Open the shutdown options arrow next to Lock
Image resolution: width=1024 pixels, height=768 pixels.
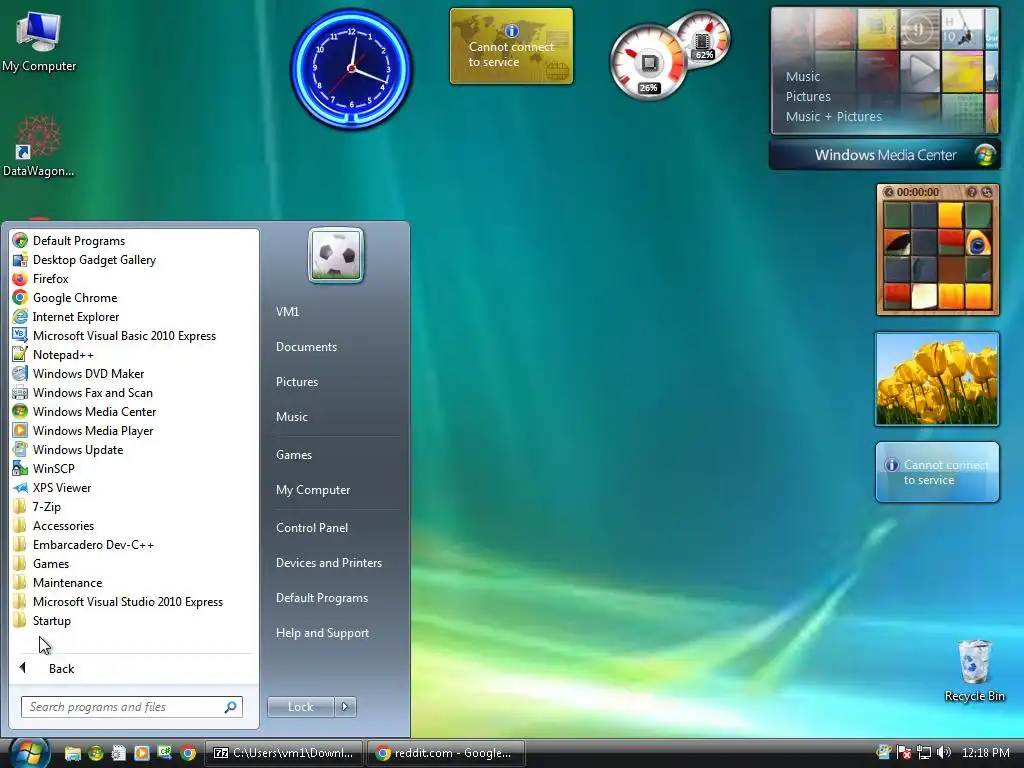pos(345,707)
